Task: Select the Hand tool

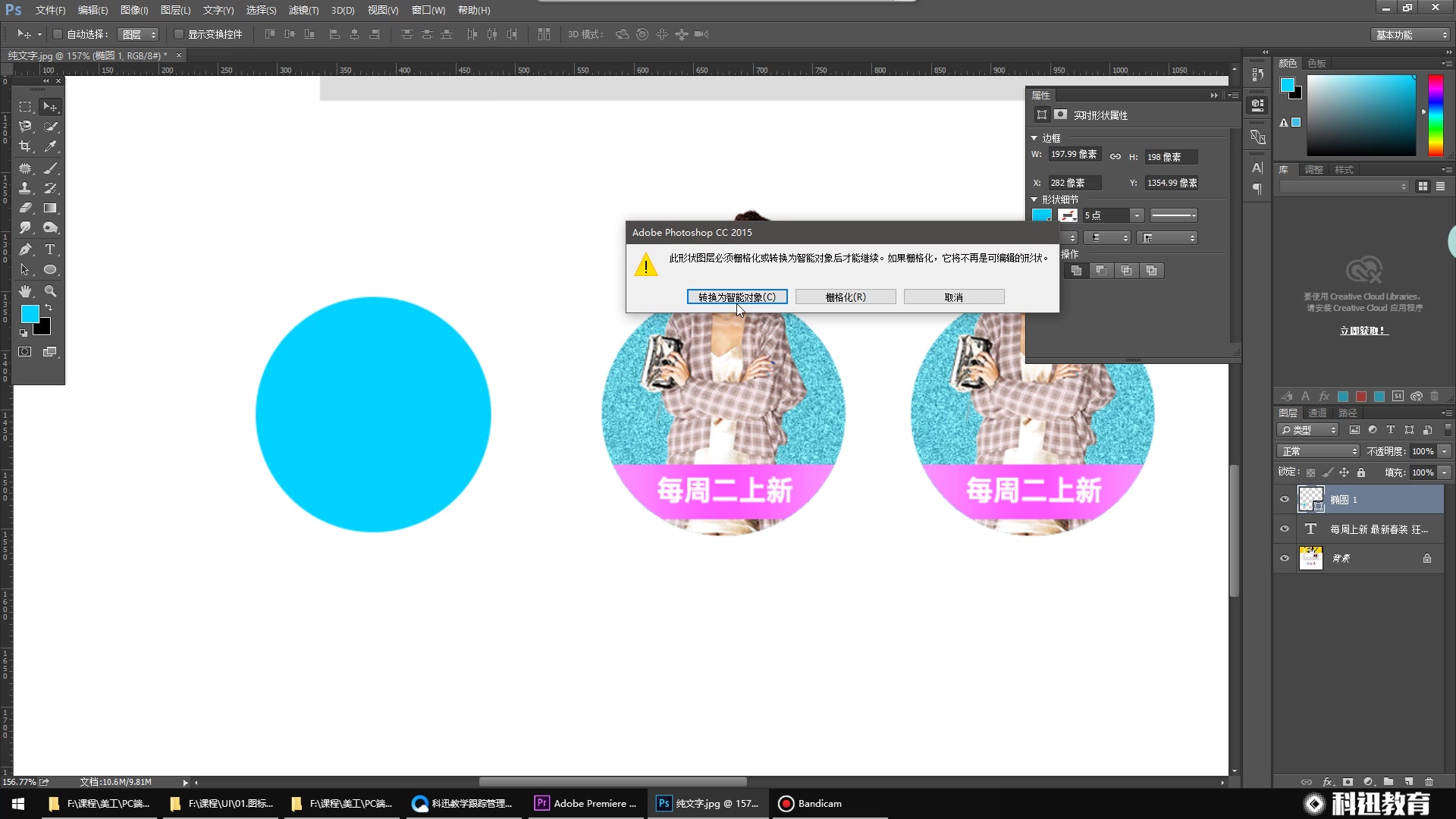Action: [x=25, y=291]
